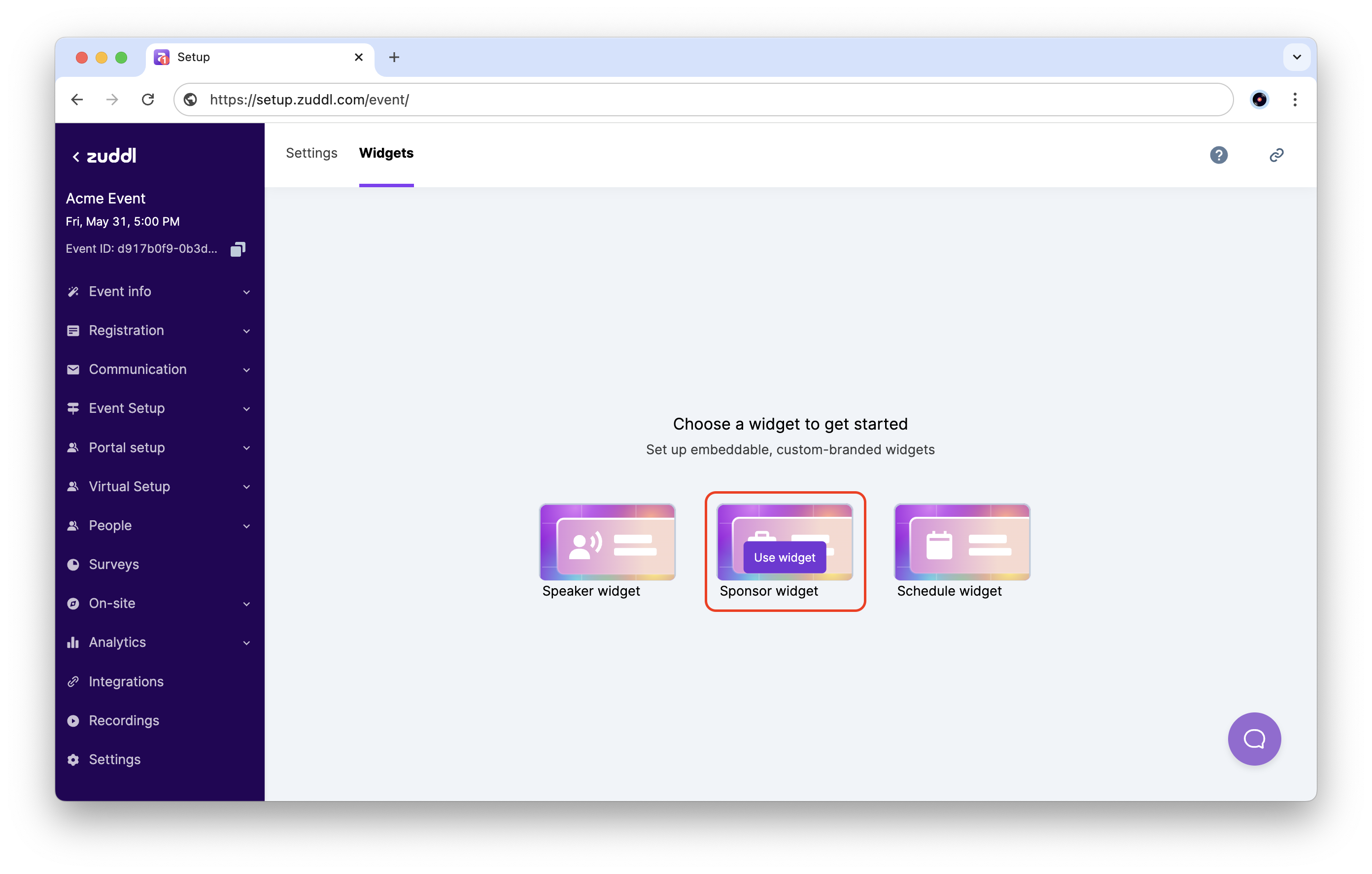Open the chat support bubble

pos(1254,739)
